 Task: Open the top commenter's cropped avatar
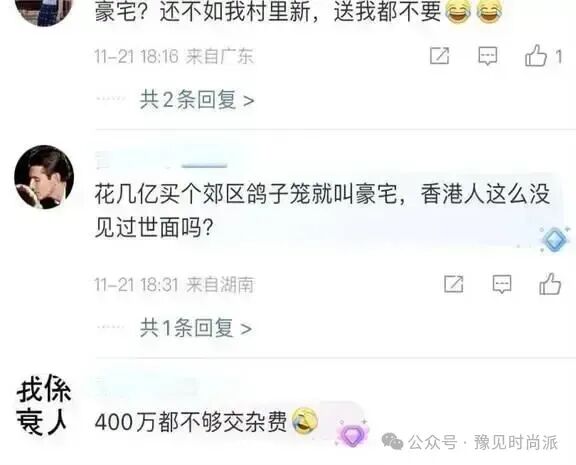click(43, 12)
